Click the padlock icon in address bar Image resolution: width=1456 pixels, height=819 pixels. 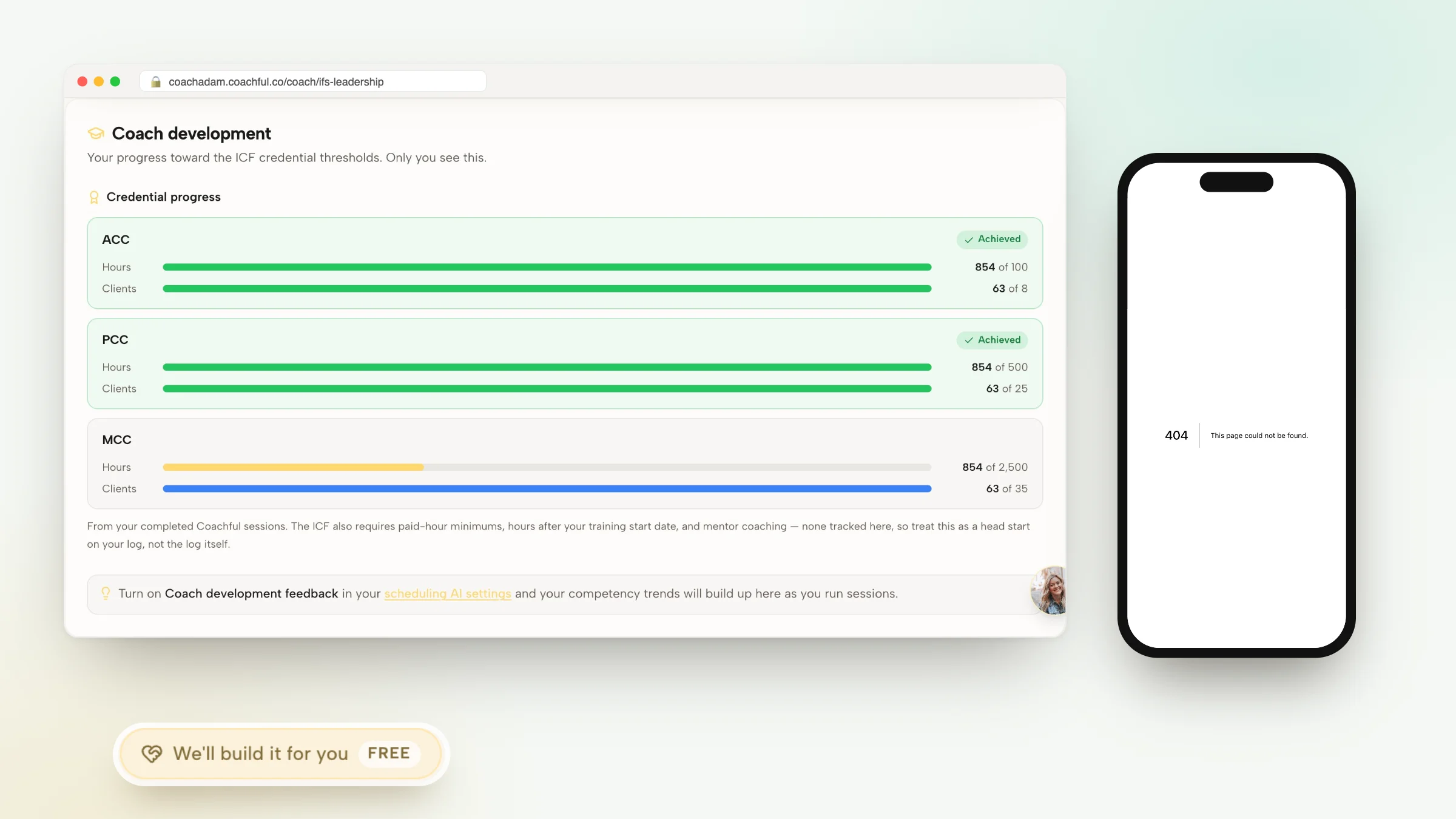point(156,82)
